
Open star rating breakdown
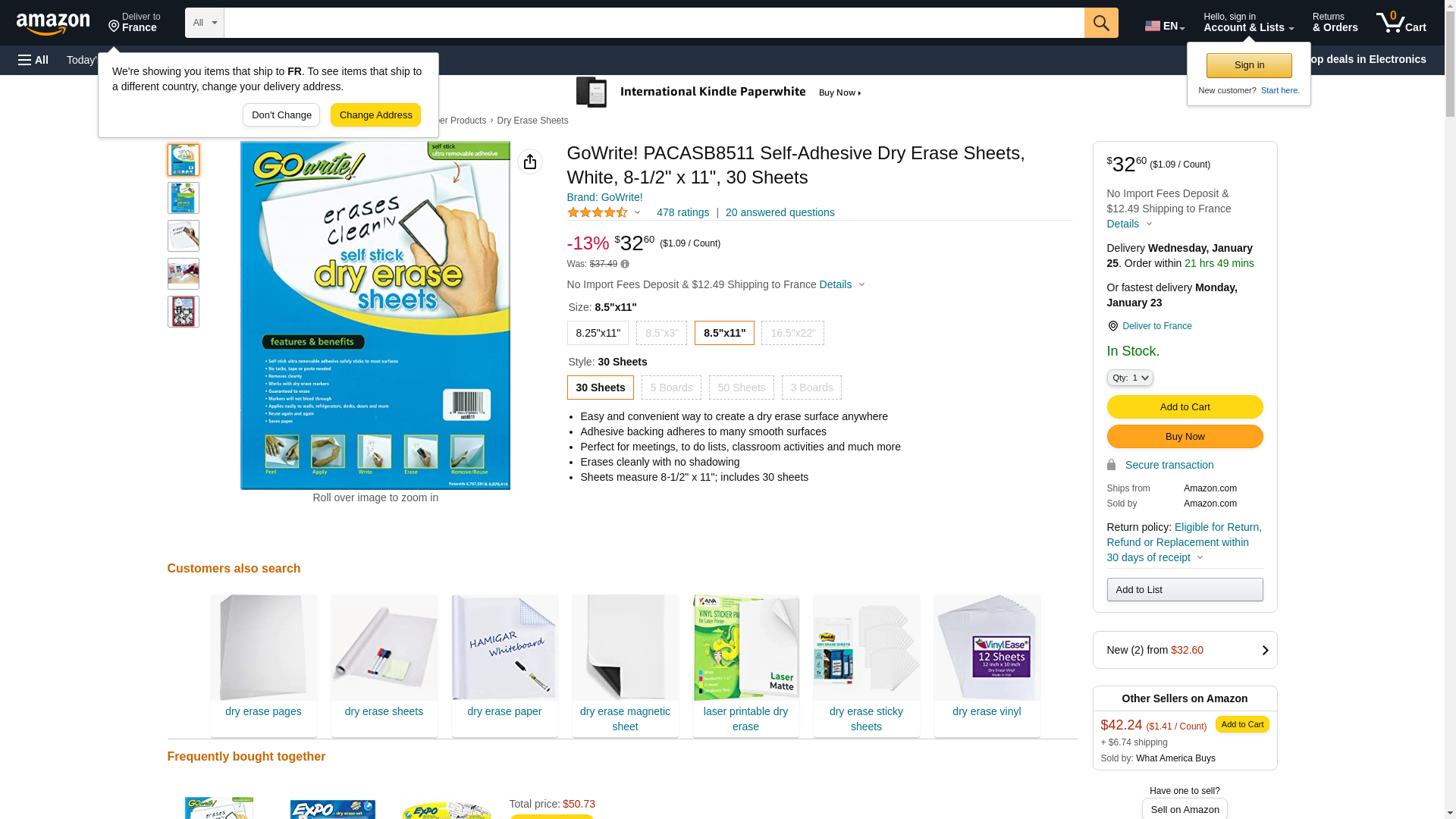coord(604,213)
